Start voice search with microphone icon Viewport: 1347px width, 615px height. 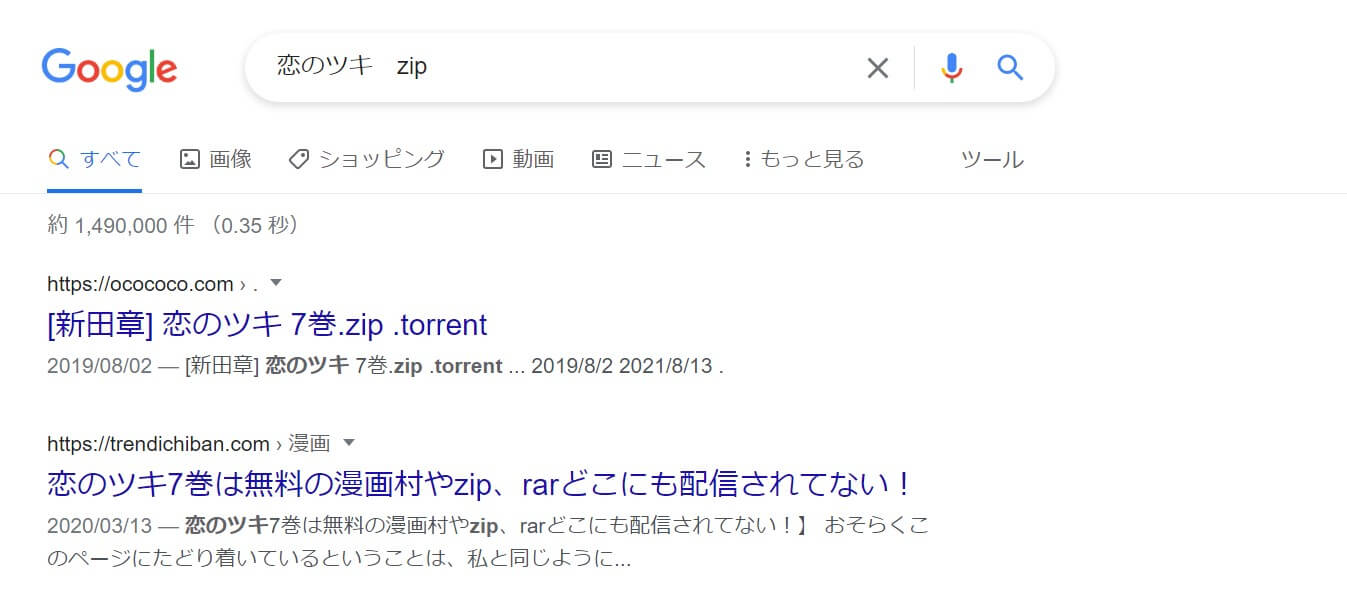pos(952,68)
